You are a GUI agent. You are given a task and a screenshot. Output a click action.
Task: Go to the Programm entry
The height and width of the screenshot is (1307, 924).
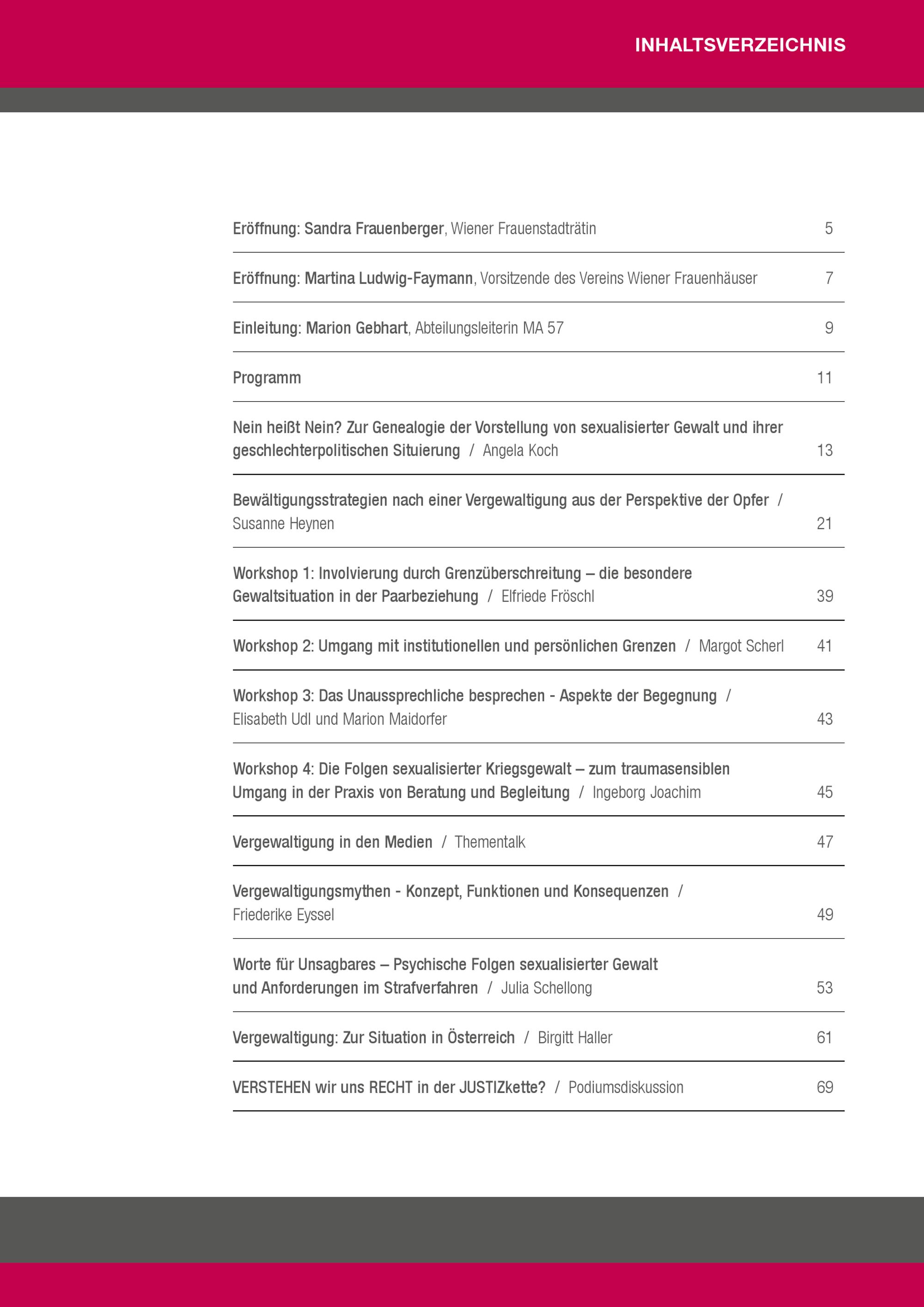pyautogui.click(x=267, y=378)
